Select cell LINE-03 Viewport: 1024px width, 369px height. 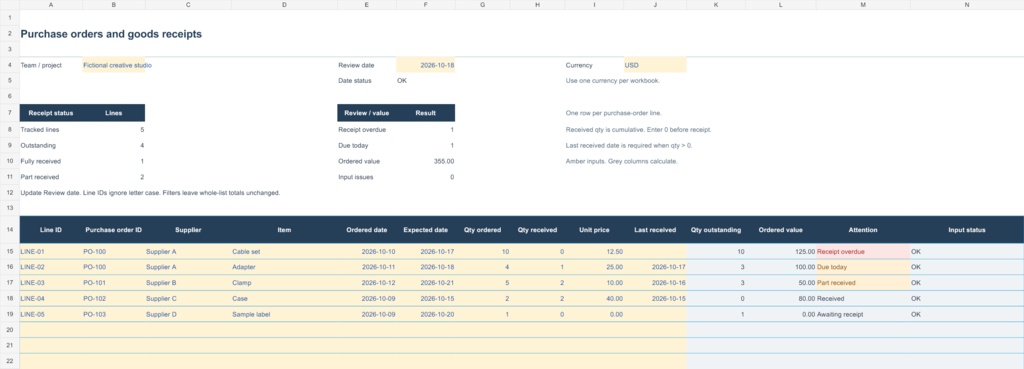coord(51,283)
